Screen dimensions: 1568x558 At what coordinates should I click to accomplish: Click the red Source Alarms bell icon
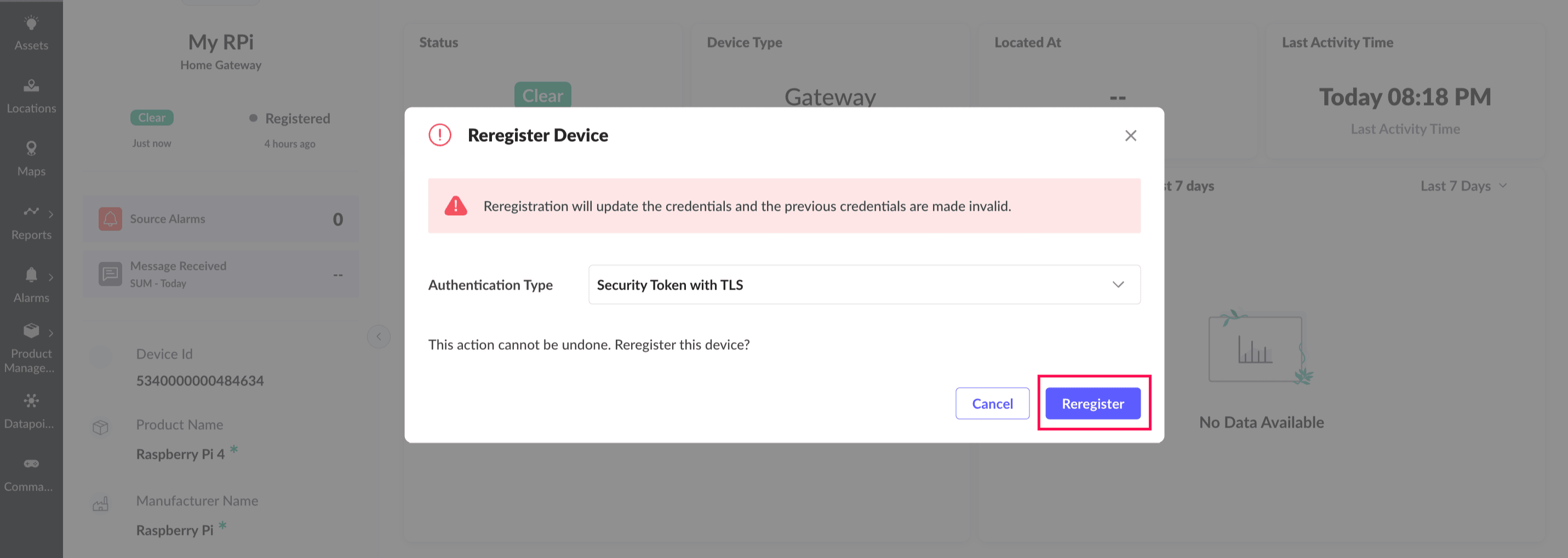point(110,219)
